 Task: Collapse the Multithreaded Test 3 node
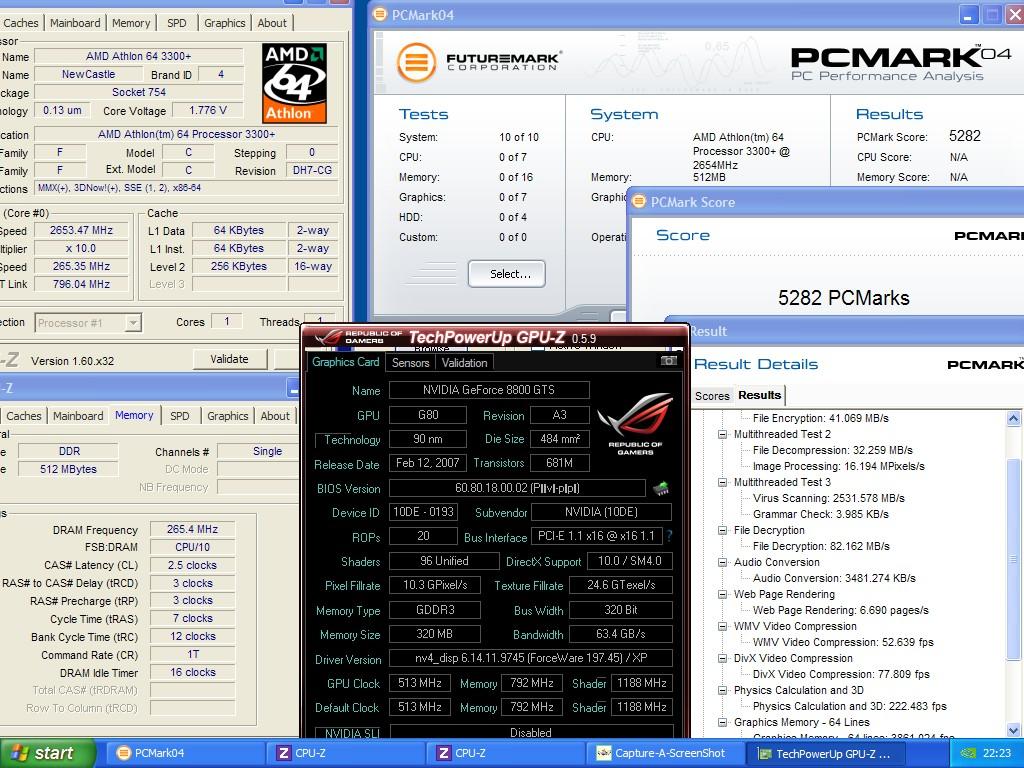(722, 482)
